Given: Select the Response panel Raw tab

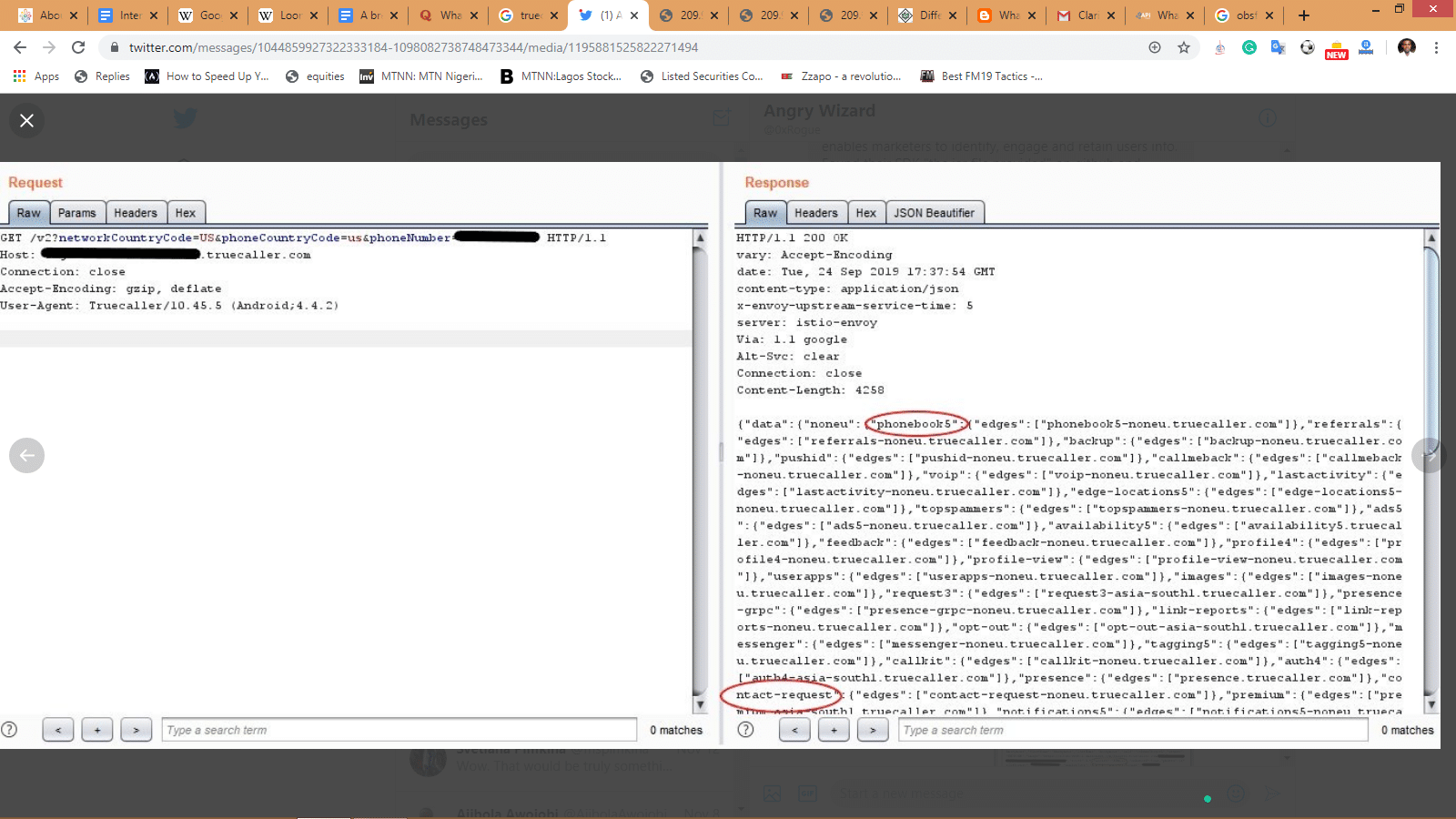Looking at the screenshot, I should tap(765, 213).
